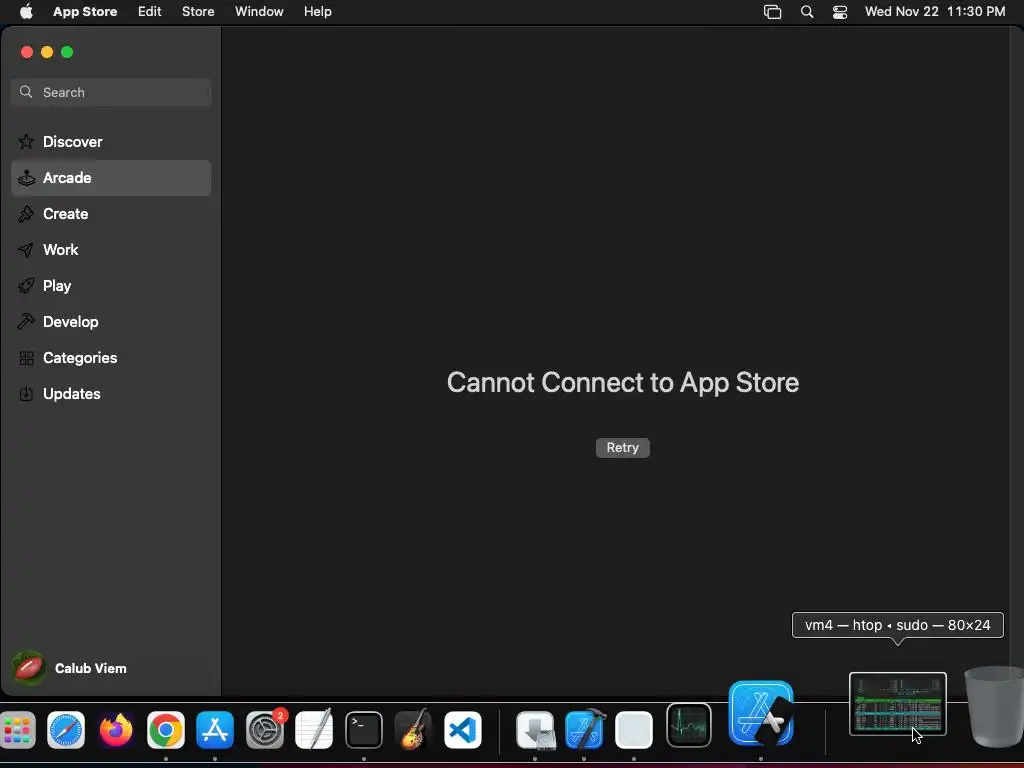Open the Window menu
1024x768 pixels.
259,11
